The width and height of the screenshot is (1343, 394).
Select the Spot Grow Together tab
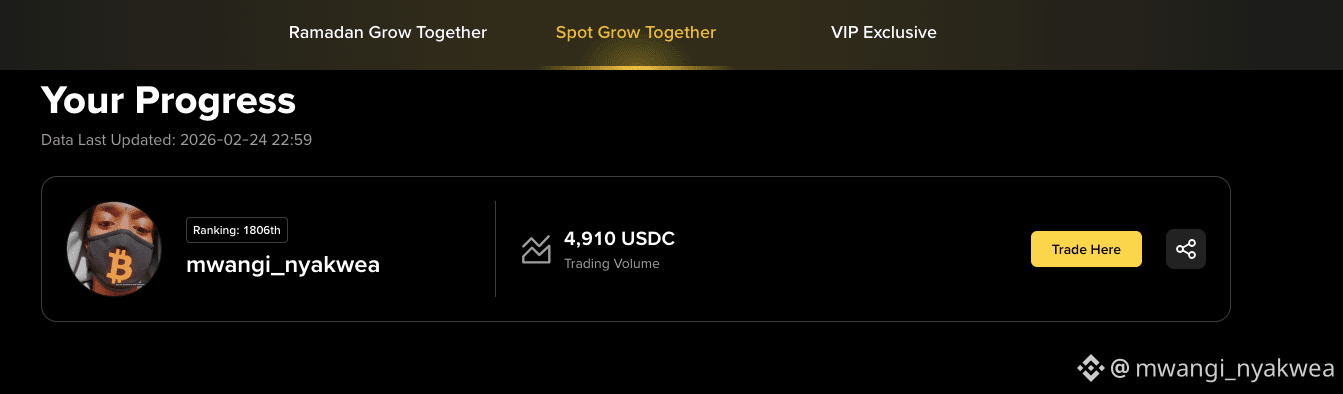pyautogui.click(x=636, y=32)
